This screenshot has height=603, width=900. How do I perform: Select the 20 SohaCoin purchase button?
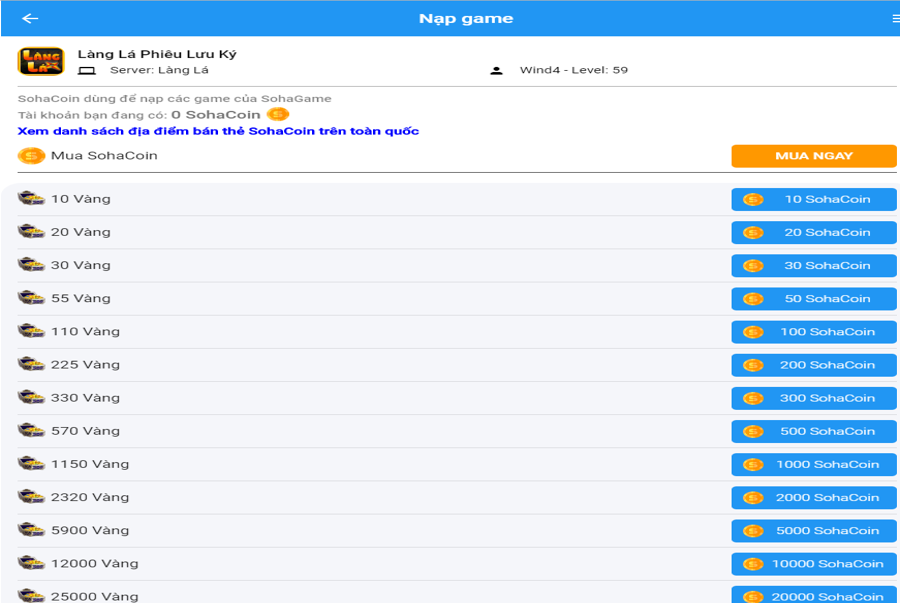pyautogui.click(x=814, y=232)
